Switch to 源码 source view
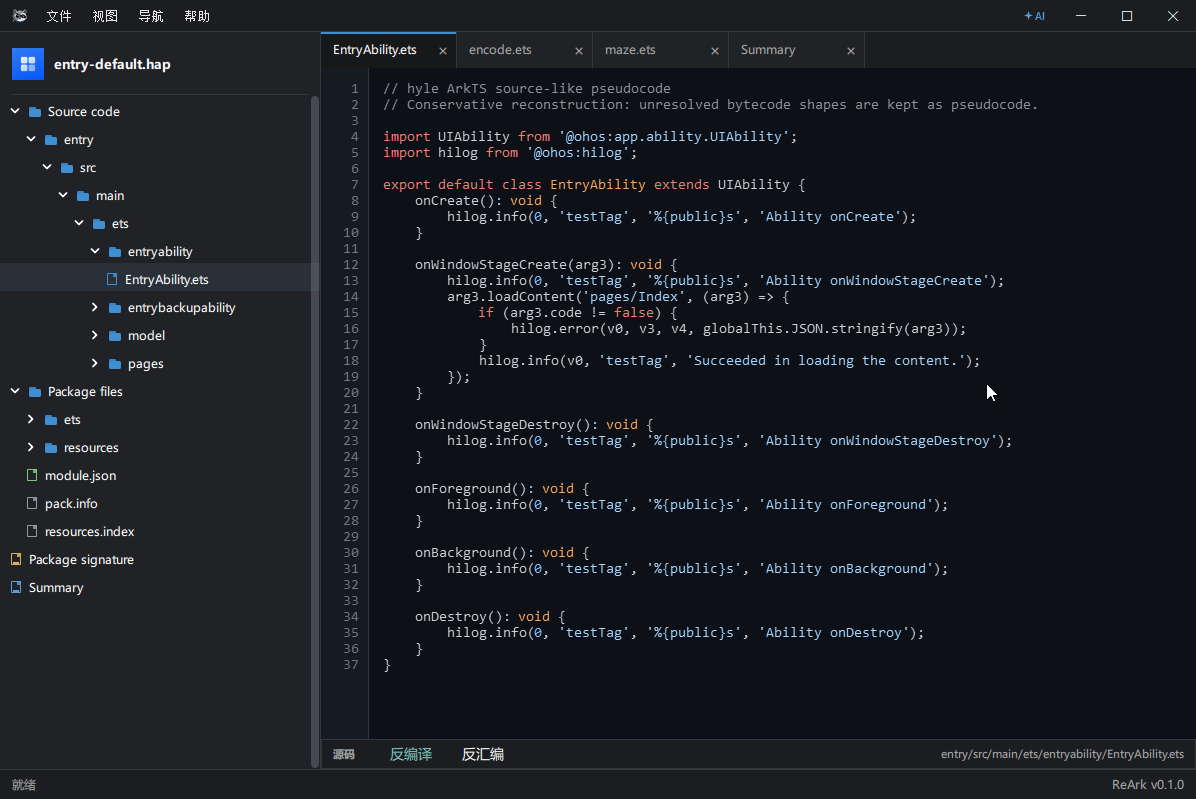The height and width of the screenshot is (799, 1196). coord(344,755)
